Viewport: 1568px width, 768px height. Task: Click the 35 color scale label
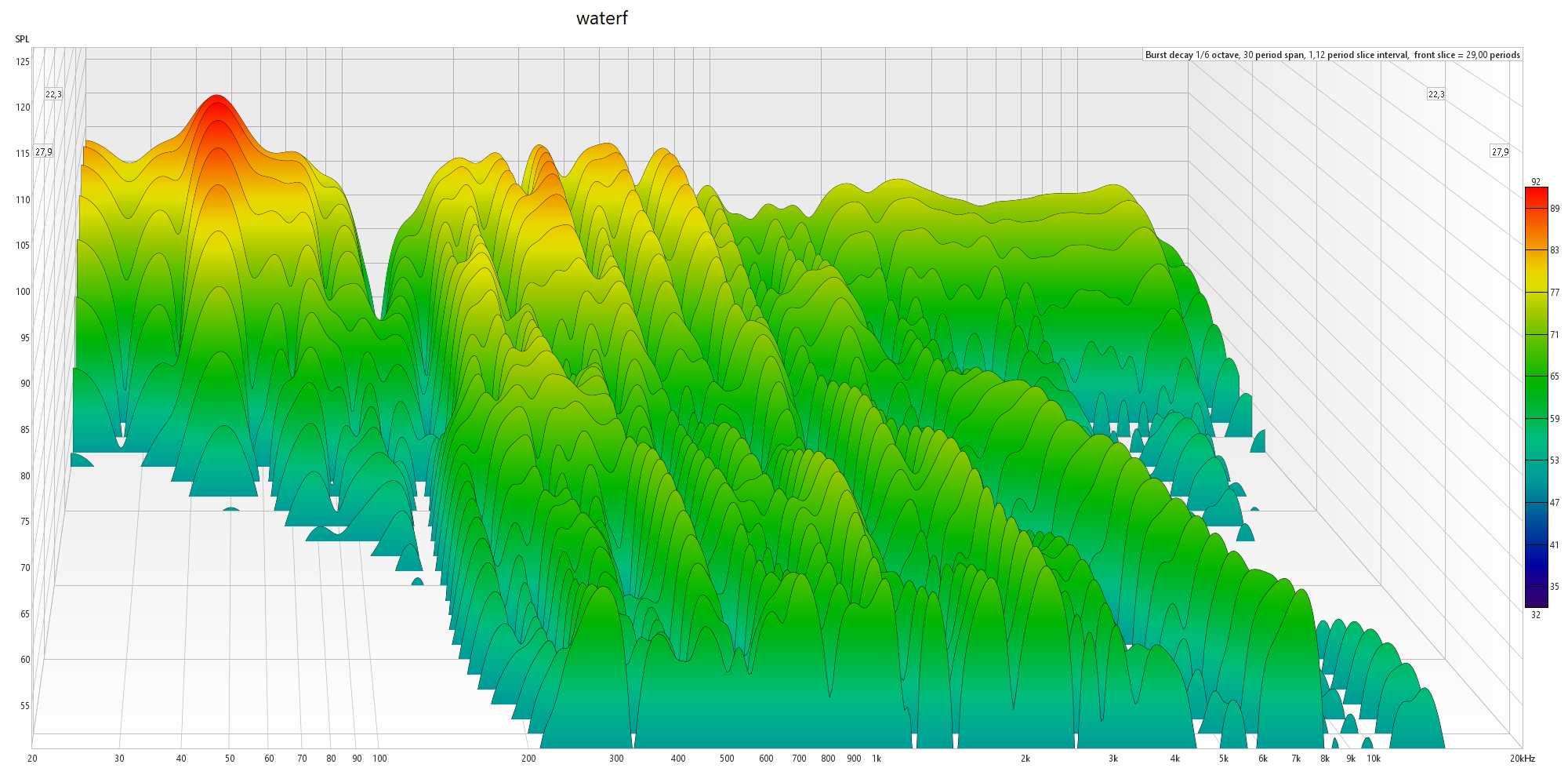click(1555, 587)
